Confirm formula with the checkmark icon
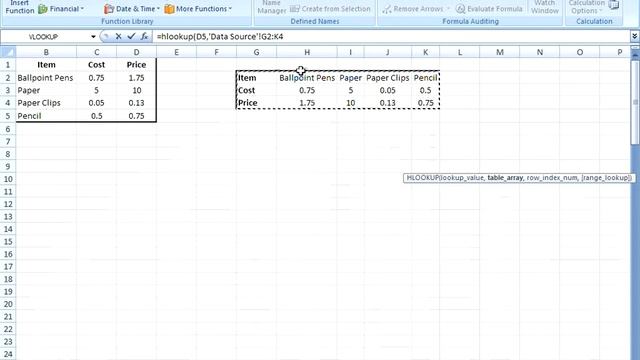Image resolution: width=640 pixels, height=360 pixels. [131, 36]
